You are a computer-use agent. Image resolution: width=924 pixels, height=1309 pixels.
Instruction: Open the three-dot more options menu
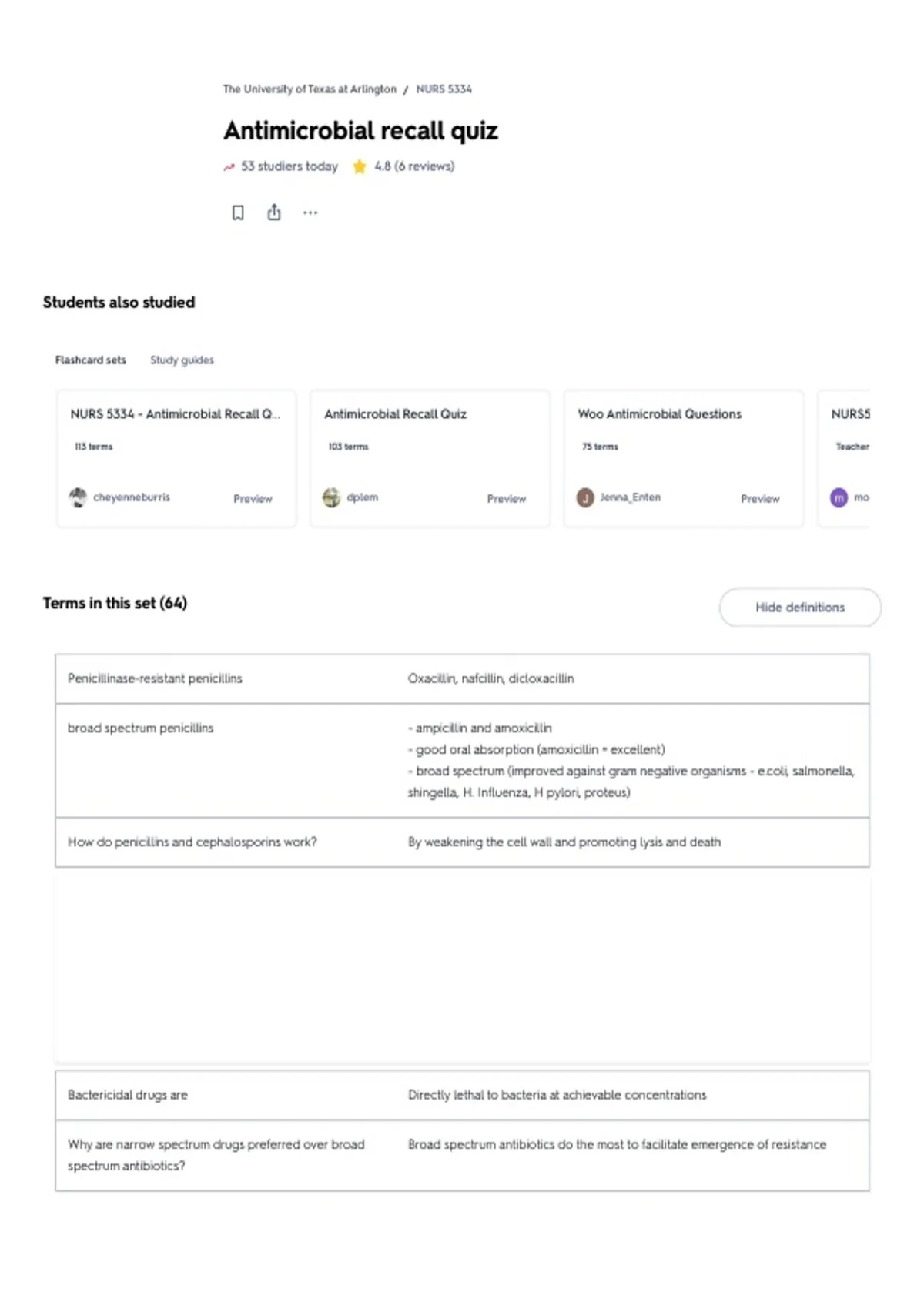(310, 213)
